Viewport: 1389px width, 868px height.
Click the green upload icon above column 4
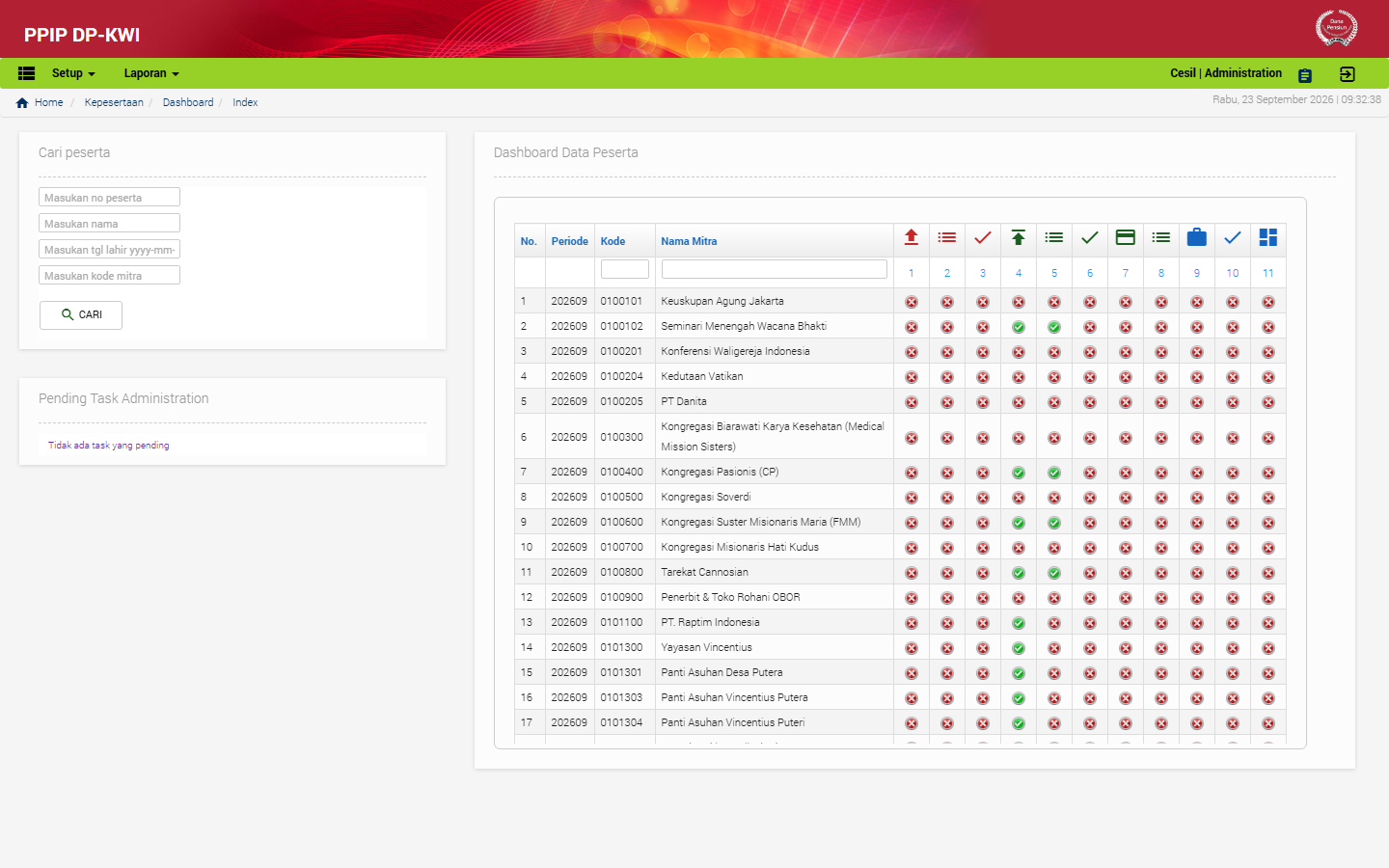tap(1019, 237)
